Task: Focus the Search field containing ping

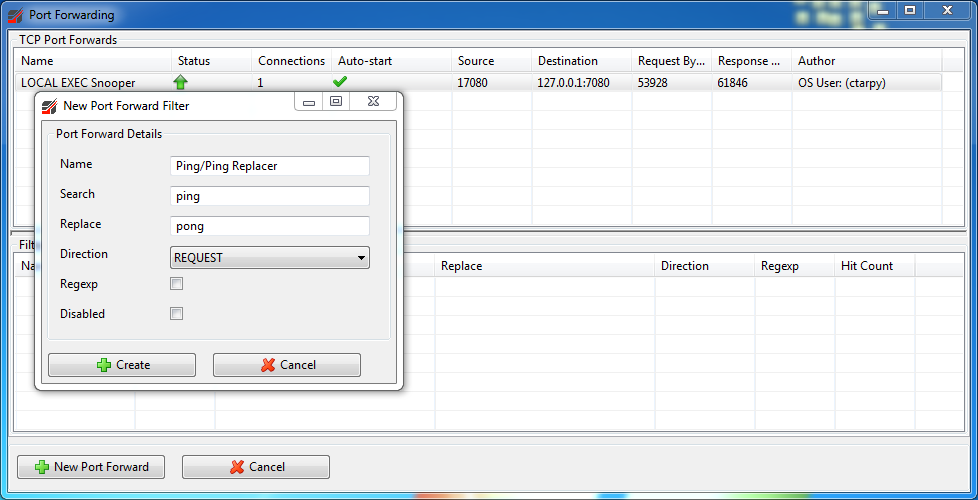Action: click(270, 196)
